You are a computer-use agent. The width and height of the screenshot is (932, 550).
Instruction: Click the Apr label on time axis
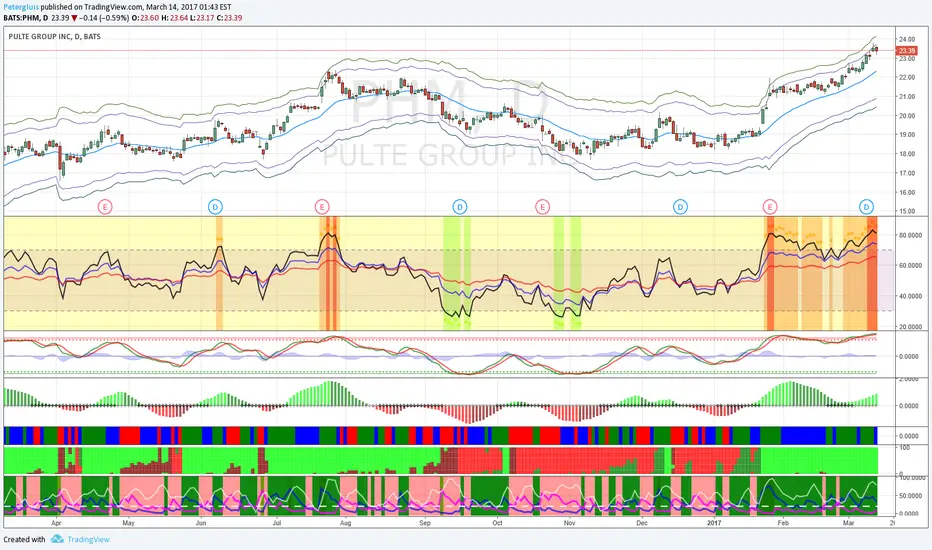(x=56, y=523)
